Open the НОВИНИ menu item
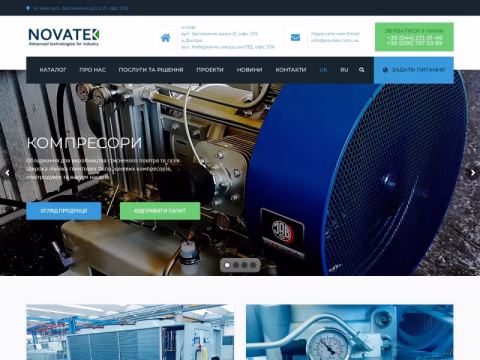The width and height of the screenshot is (480, 360). point(249,70)
